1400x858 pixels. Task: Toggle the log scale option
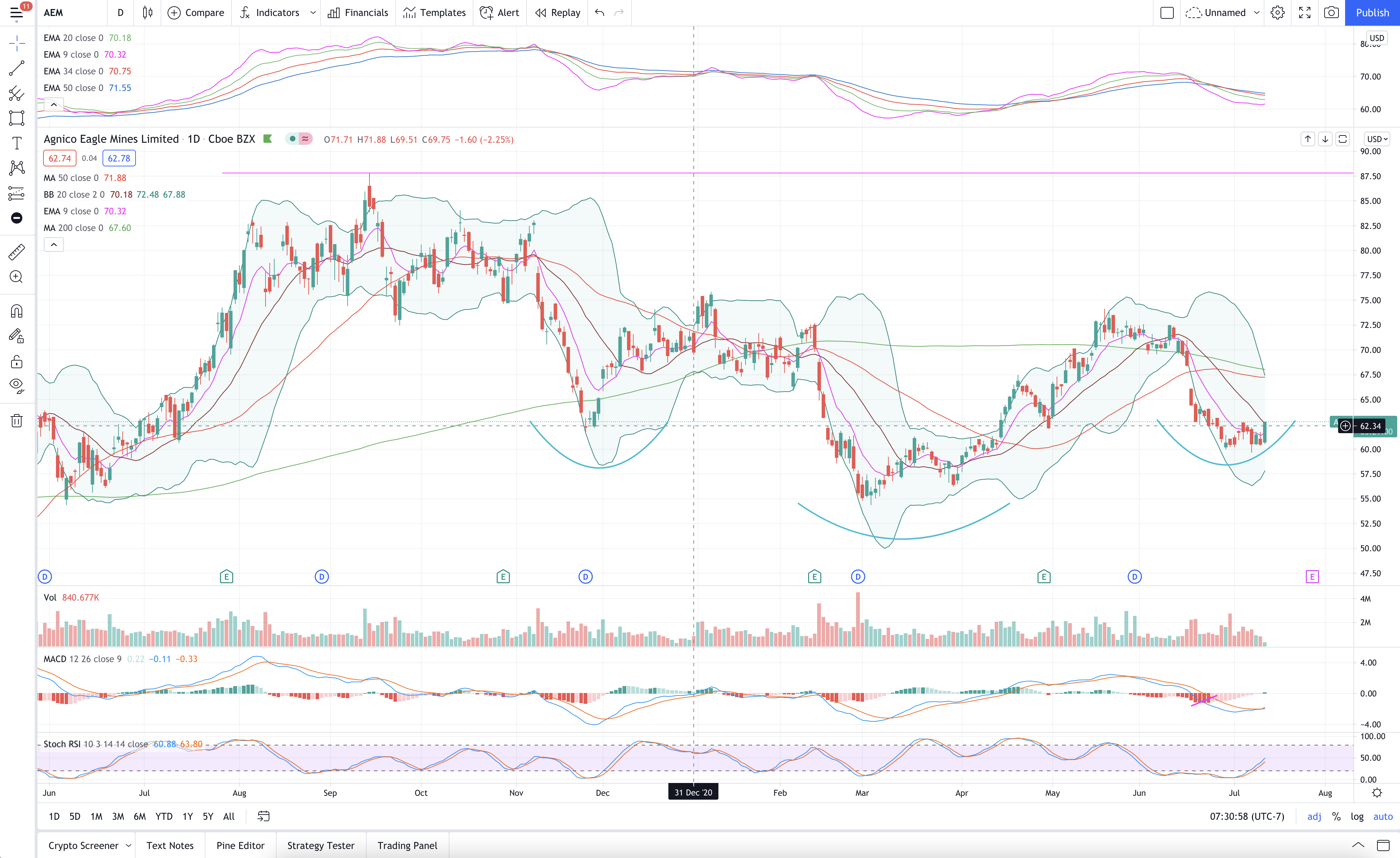tap(1357, 816)
